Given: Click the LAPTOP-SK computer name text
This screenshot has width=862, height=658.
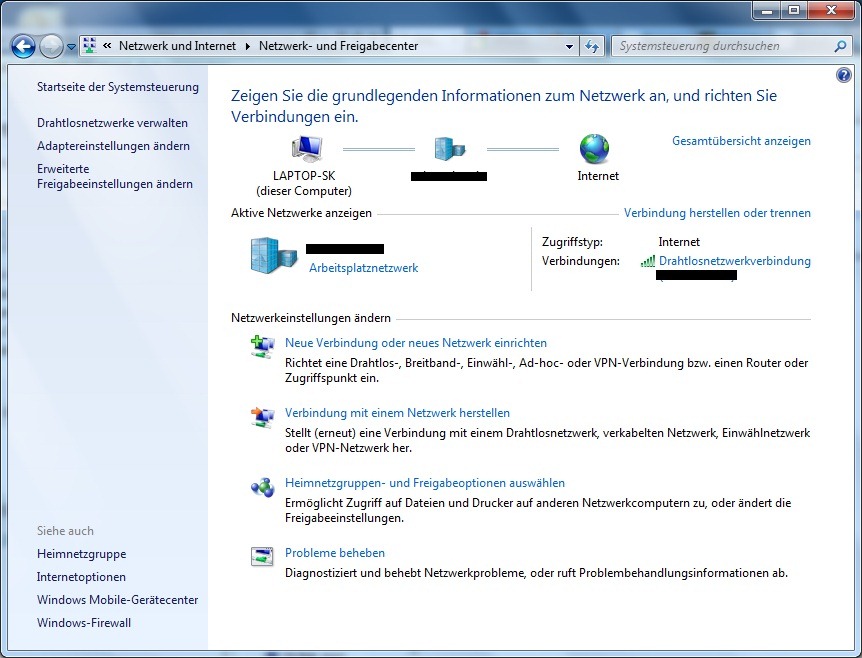Looking at the screenshot, I should (304, 176).
